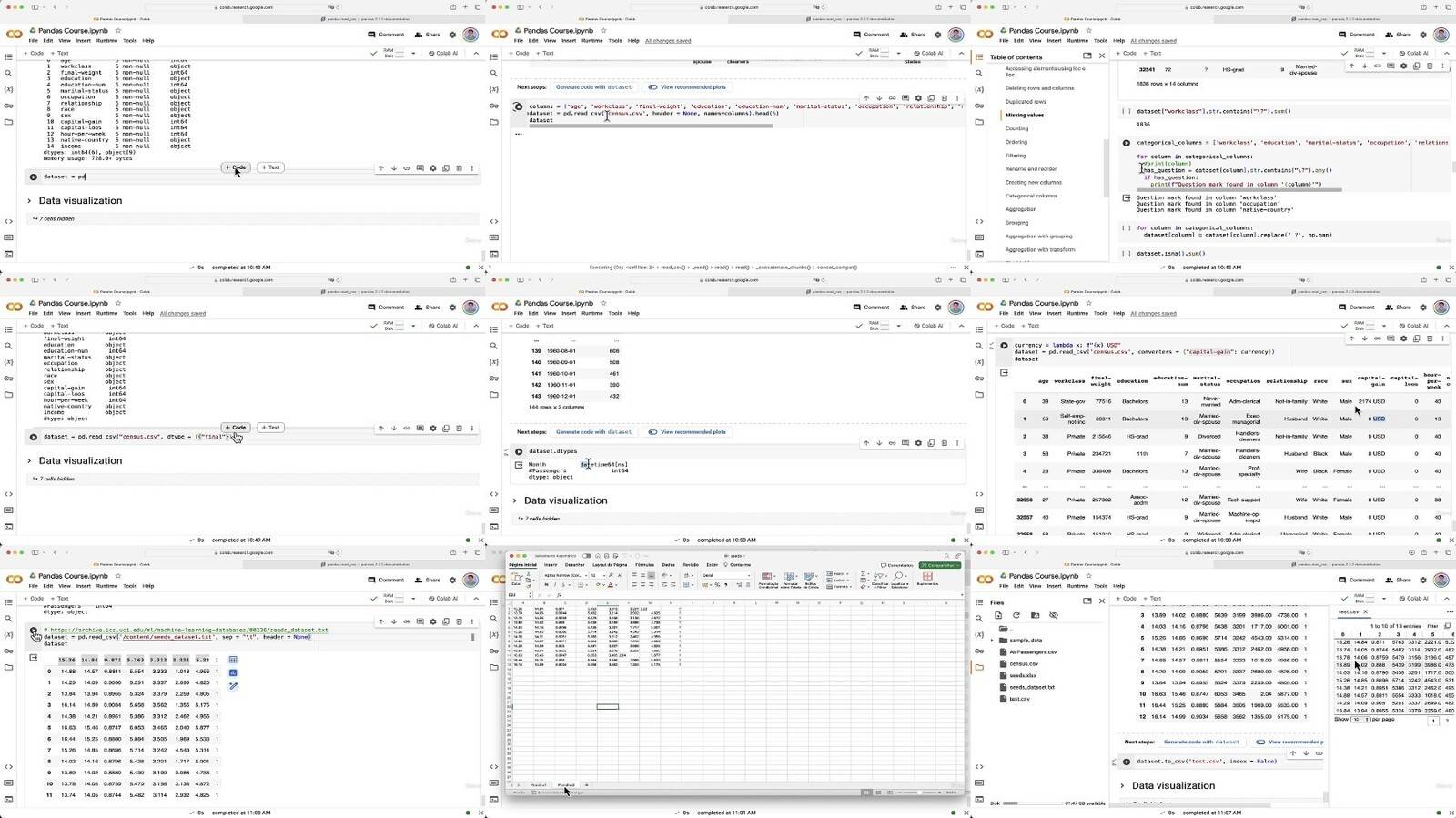Convert seeds dataframe to interactive table icon
1456x818 pixels.
coord(233,660)
